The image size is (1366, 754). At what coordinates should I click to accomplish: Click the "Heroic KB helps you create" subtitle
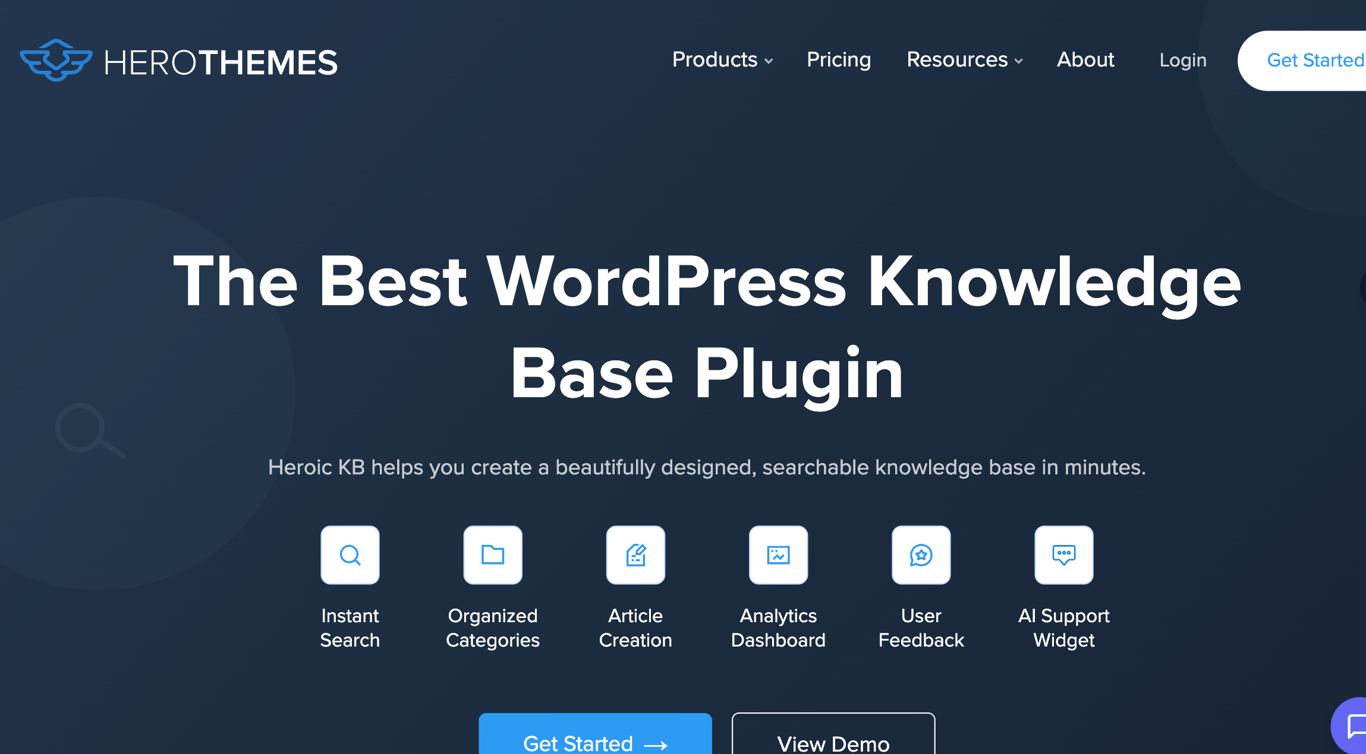click(x=707, y=467)
